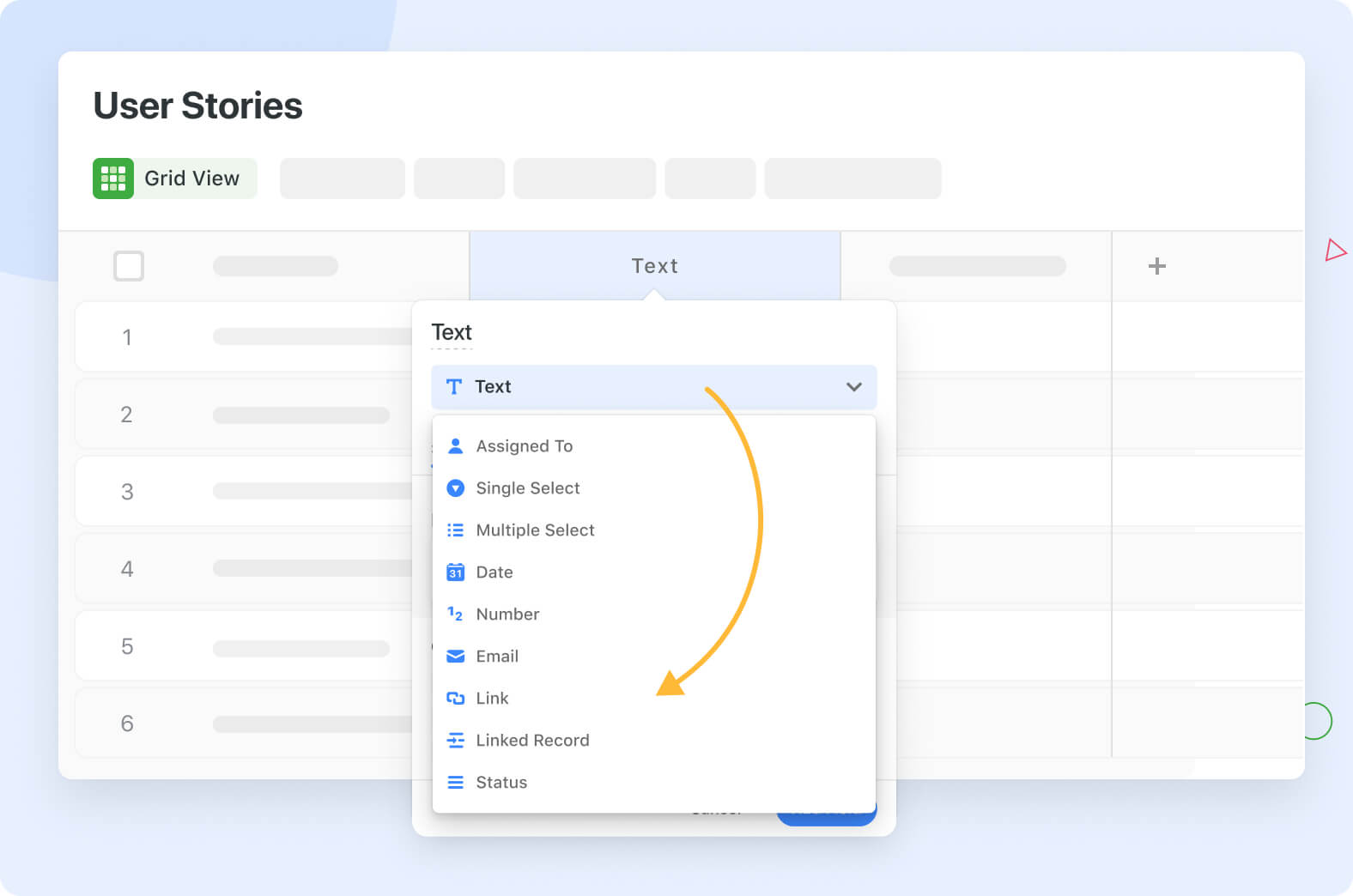Add a new column with plus icon
Viewport: 1353px width, 896px height.
(1157, 266)
